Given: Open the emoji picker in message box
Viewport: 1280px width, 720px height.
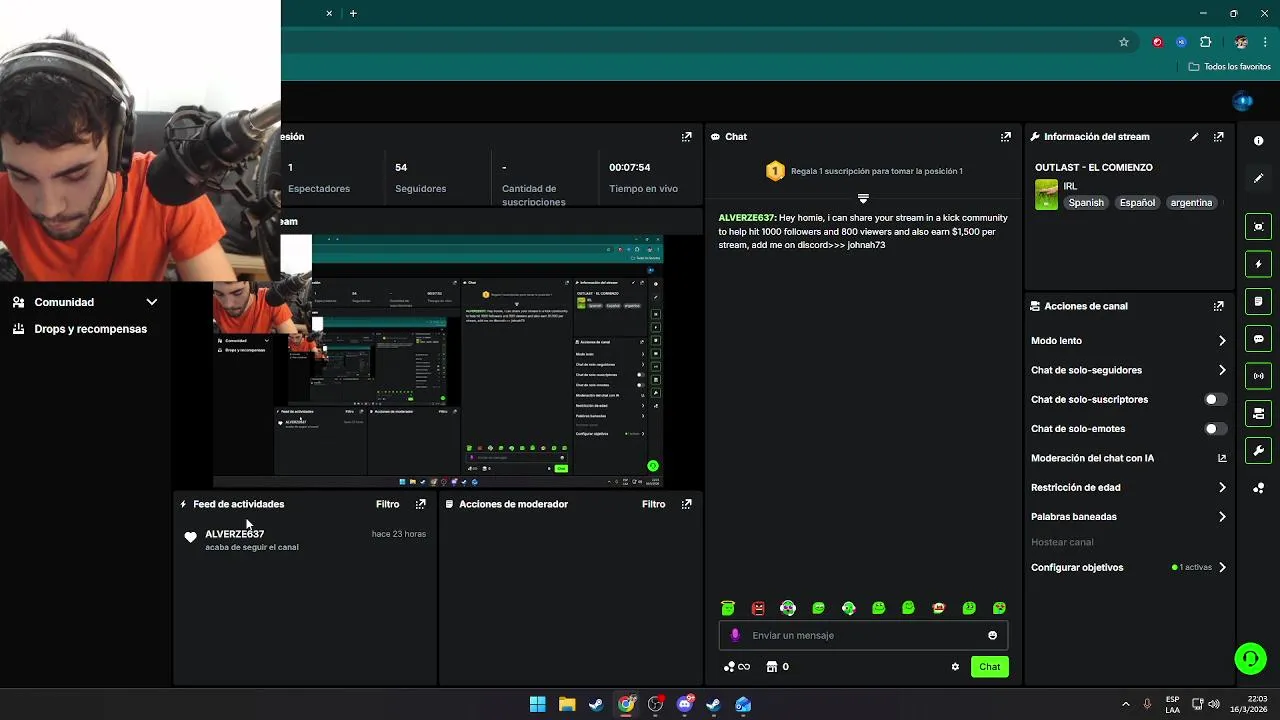Looking at the screenshot, I should click(992, 635).
